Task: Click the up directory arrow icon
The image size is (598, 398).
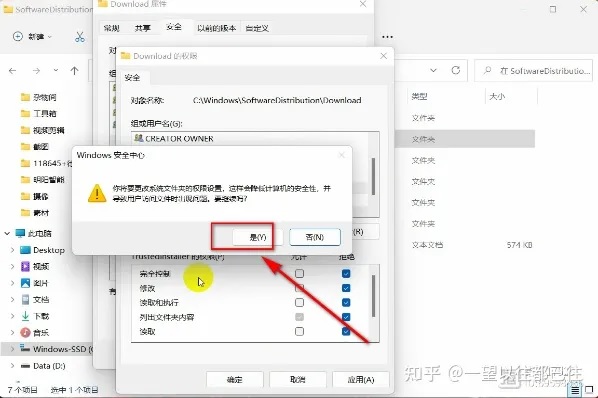Action: point(74,71)
